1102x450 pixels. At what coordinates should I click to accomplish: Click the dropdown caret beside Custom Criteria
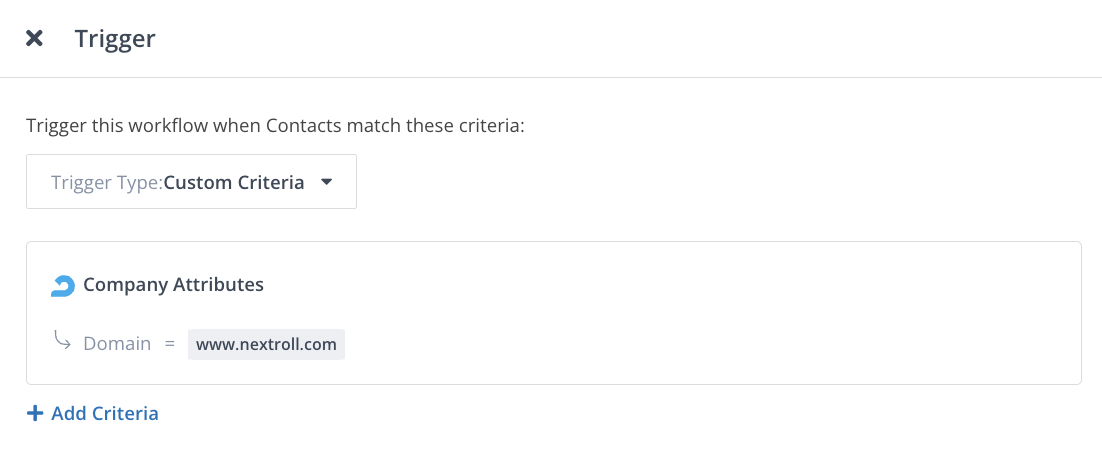(x=326, y=183)
